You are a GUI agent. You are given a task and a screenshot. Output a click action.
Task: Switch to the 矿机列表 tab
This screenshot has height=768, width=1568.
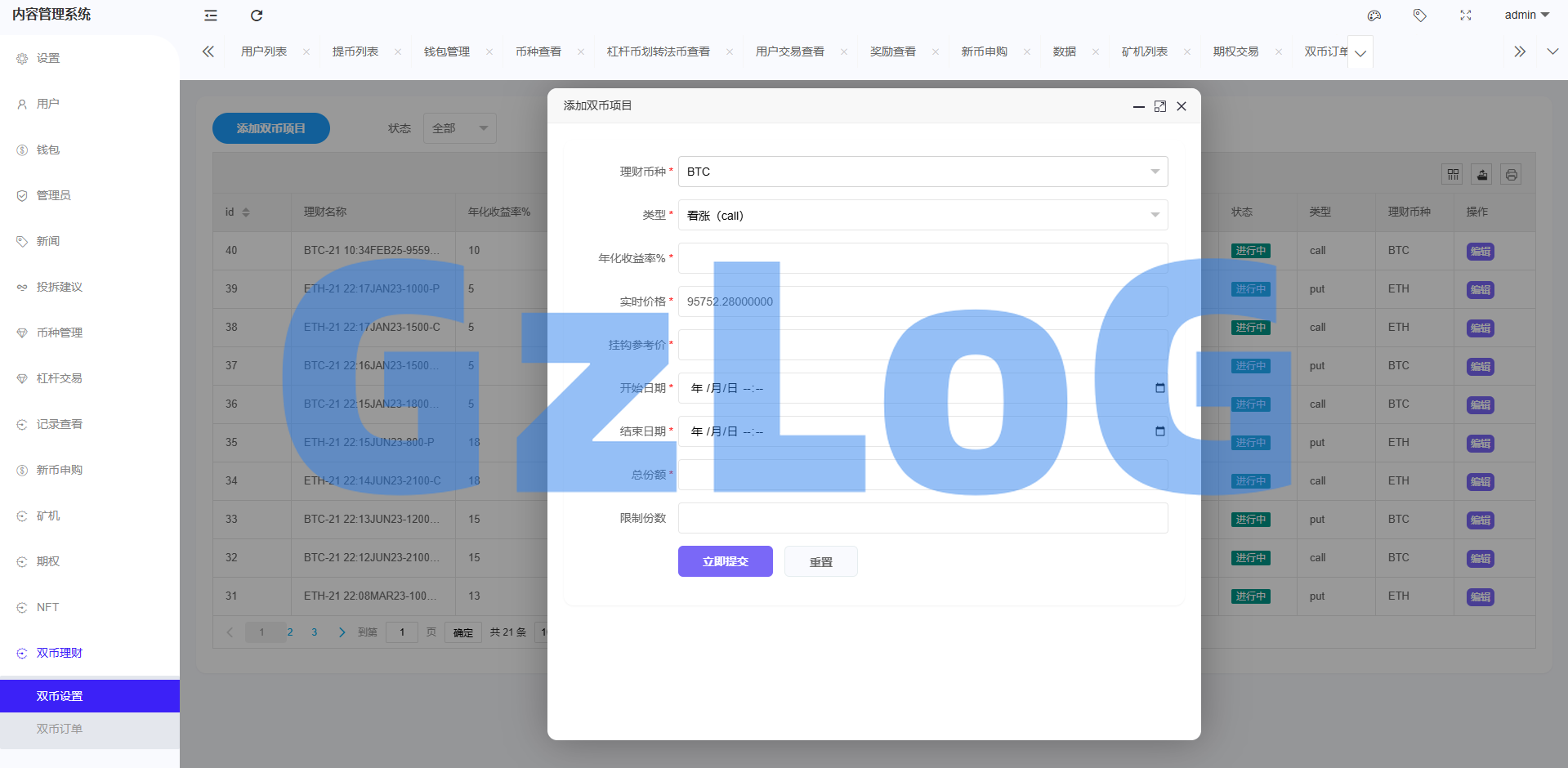coord(1144,51)
